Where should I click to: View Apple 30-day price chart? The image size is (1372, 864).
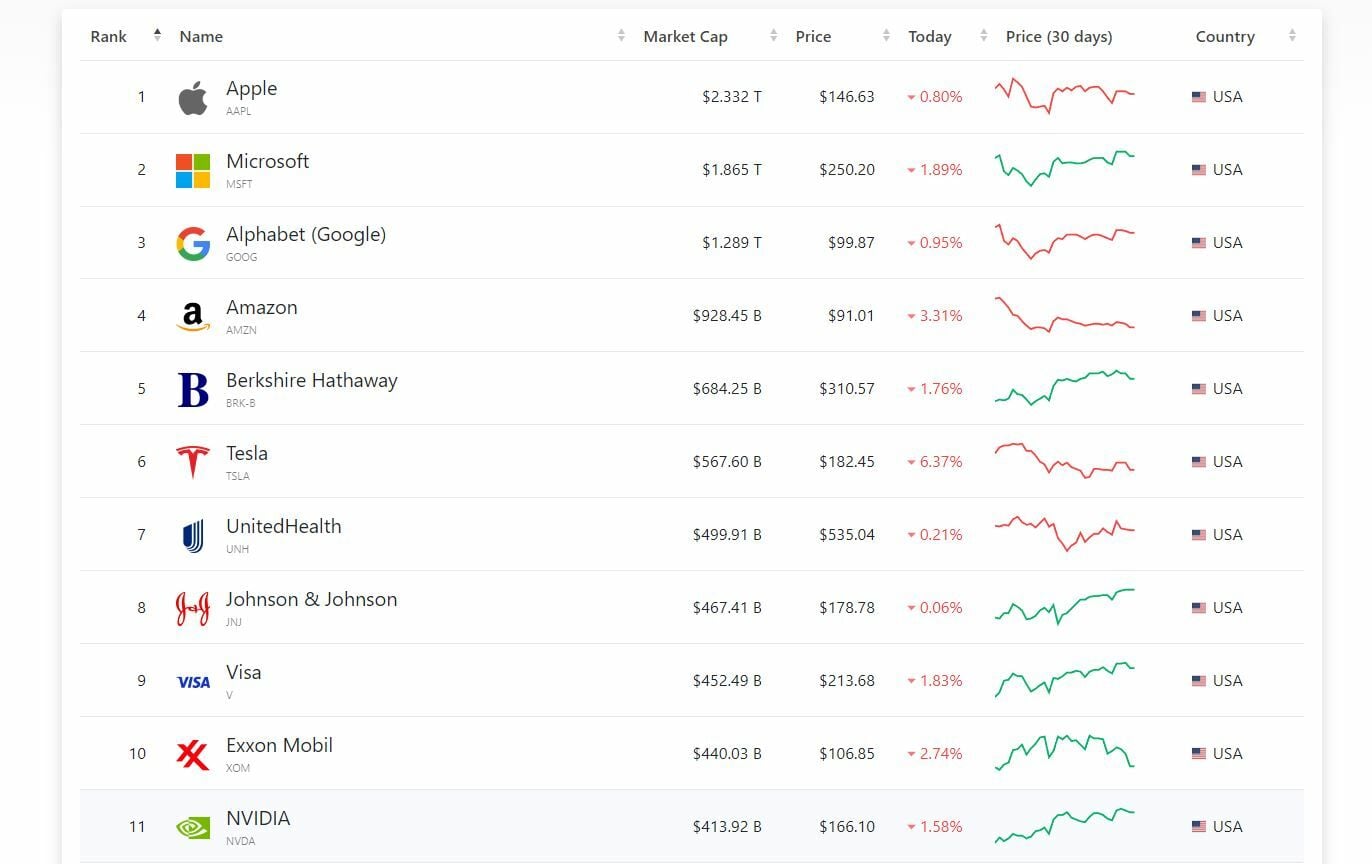tap(1064, 96)
